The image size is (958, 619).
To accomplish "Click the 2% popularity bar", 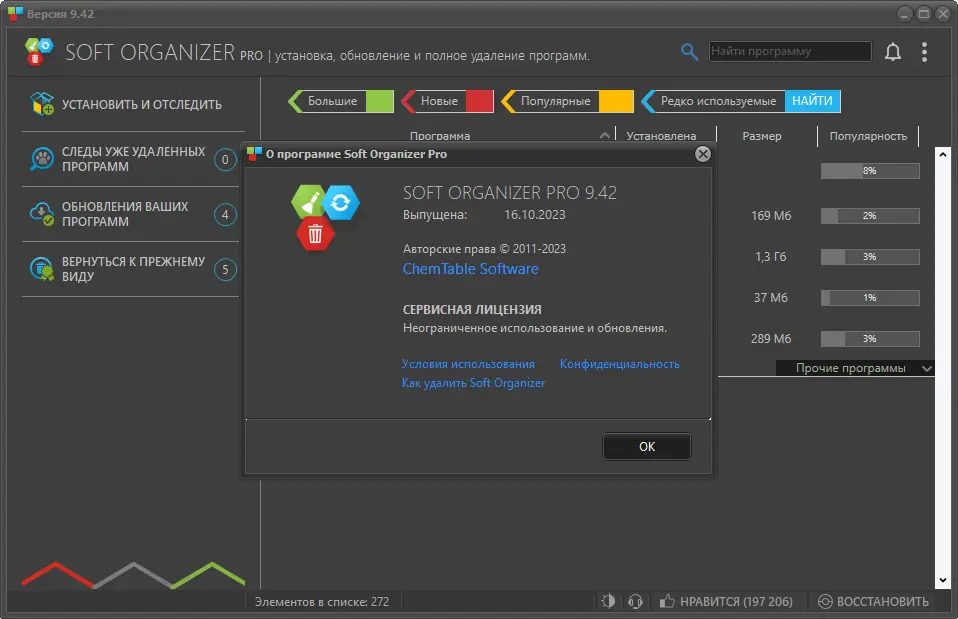I will (x=870, y=216).
